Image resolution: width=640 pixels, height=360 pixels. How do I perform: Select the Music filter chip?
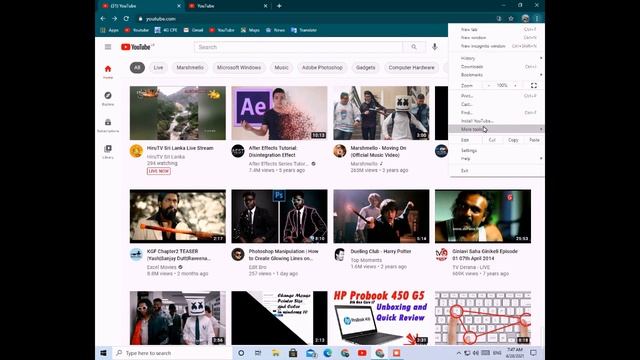pos(281,67)
